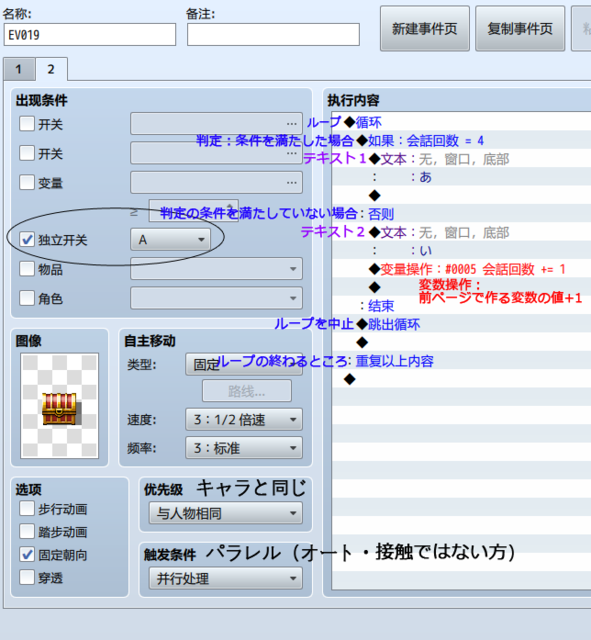Select event page tab 2
This screenshot has width=591, height=640.
pos(51,69)
